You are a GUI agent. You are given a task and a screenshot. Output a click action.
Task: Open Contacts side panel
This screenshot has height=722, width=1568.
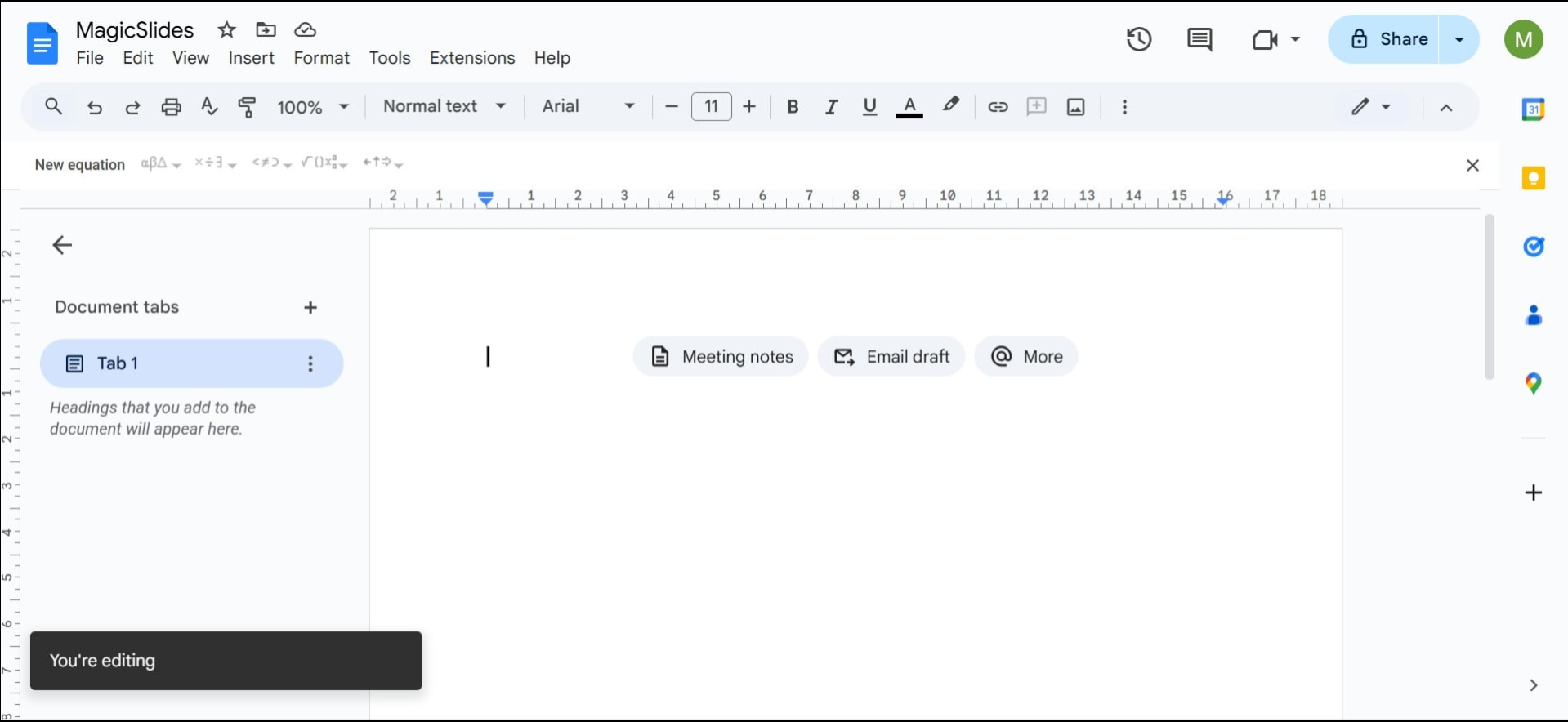coord(1533,315)
